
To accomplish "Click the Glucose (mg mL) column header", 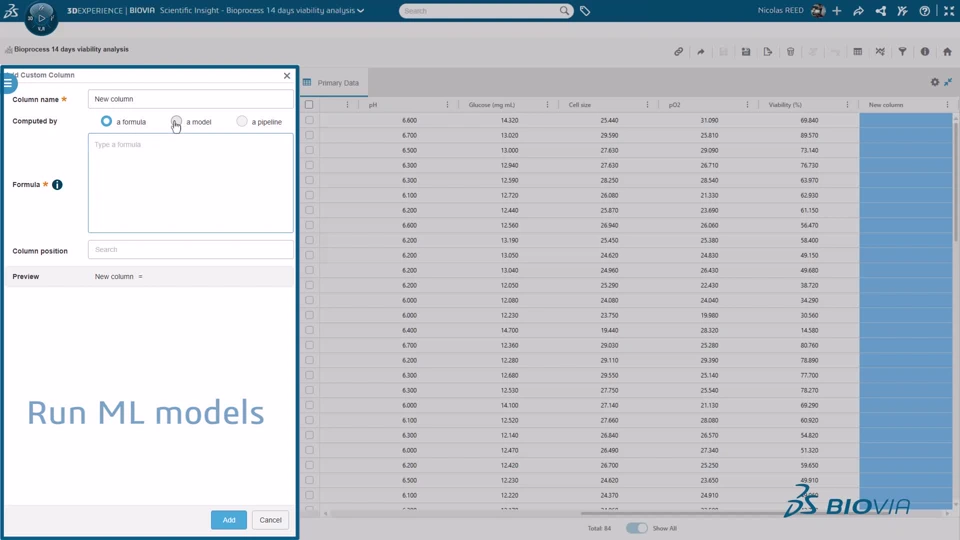I will (x=492, y=105).
